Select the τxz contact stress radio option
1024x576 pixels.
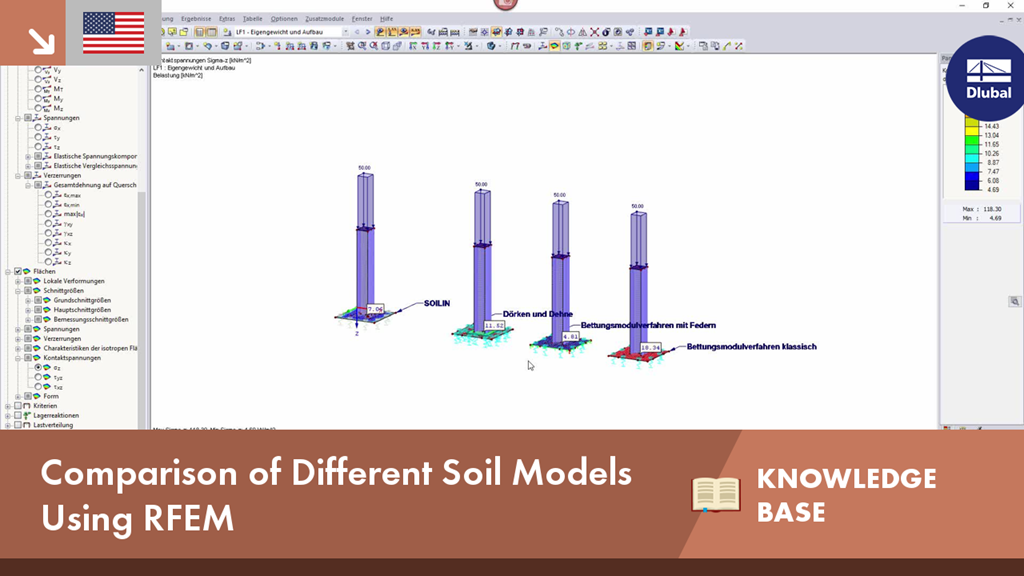pyautogui.click(x=39, y=387)
